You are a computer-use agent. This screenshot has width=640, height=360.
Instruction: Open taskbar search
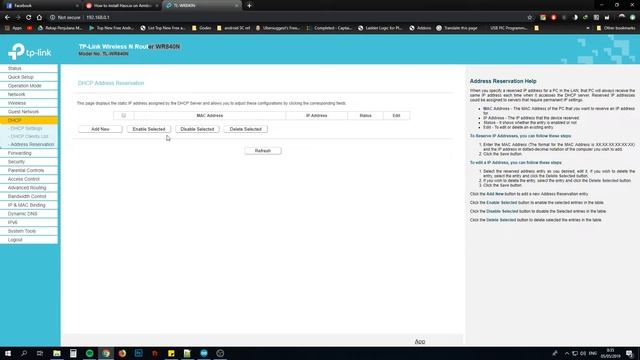pyautogui.click(x=24, y=353)
